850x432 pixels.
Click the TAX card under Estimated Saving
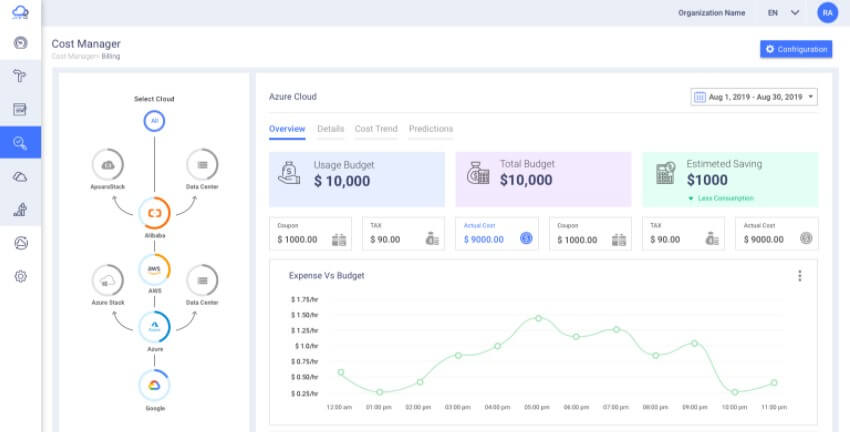tap(684, 234)
